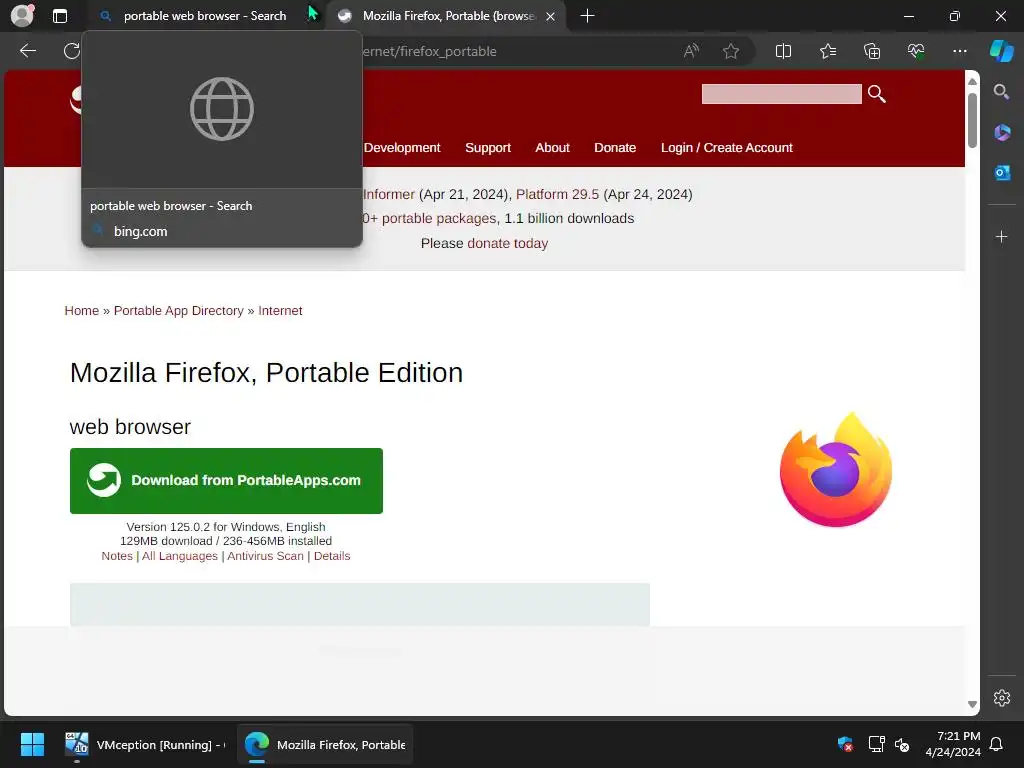Click Download from PortableApps.com button

coord(226,481)
